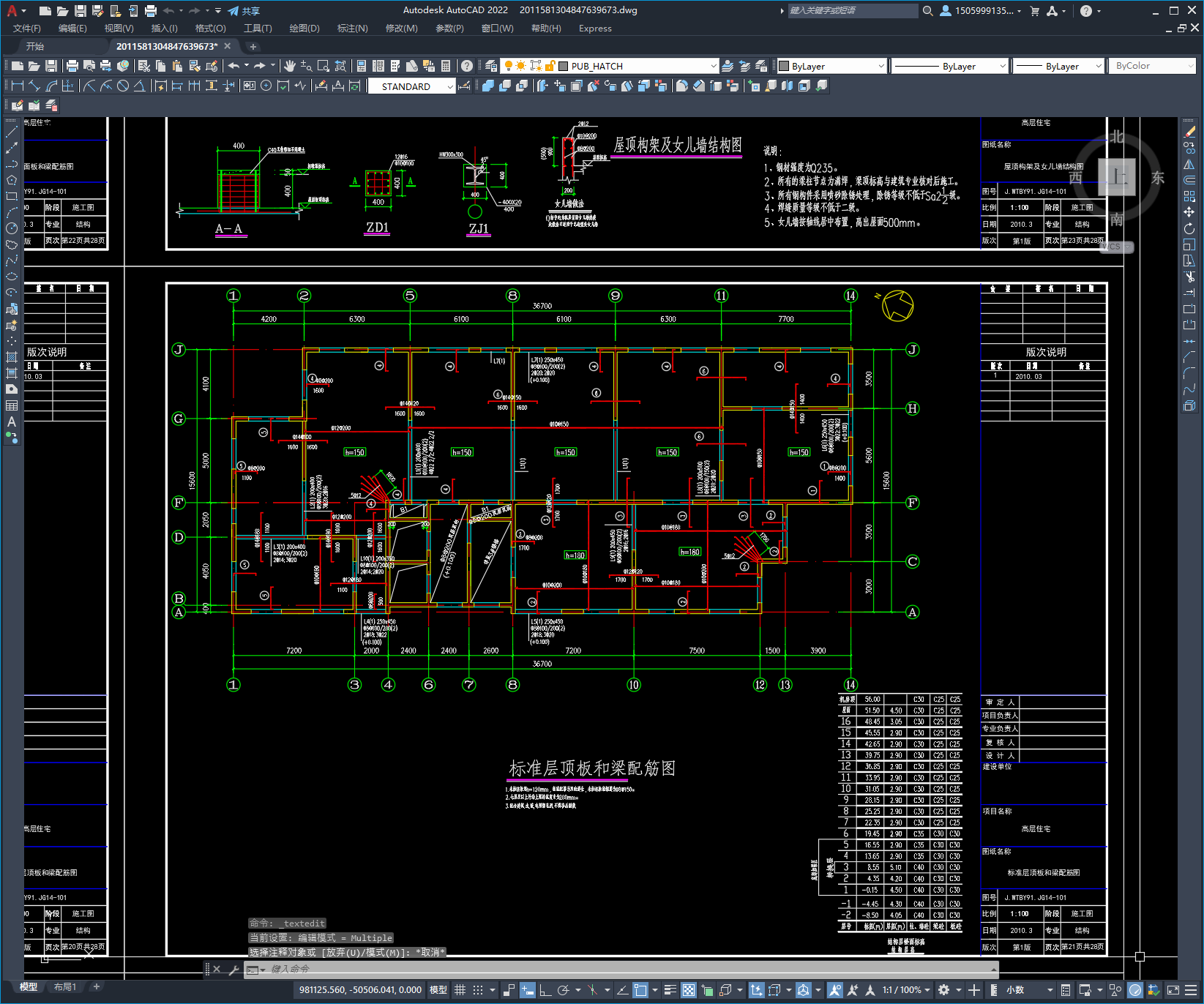Open the 标注(N) menu
This screenshot has height=1004, width=1204.
352,29
